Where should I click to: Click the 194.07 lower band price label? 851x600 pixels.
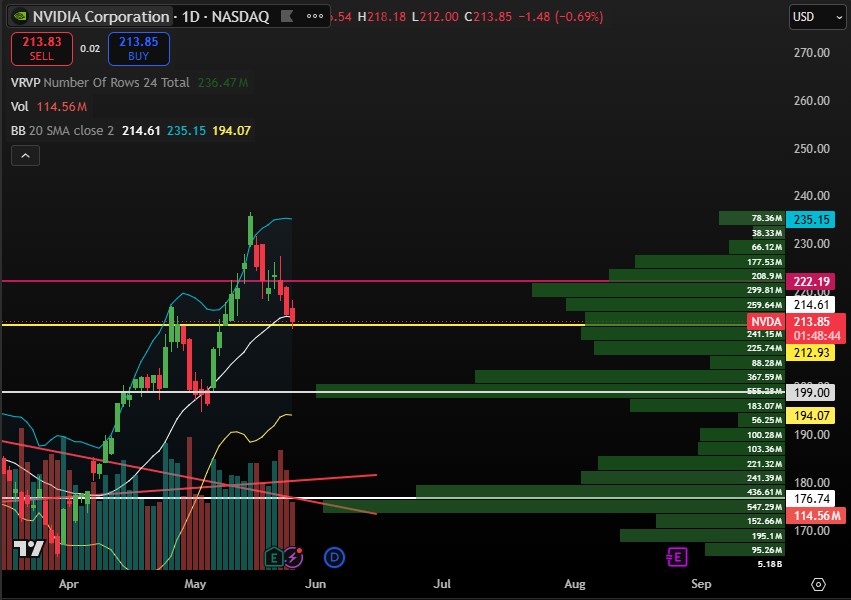point(811,416)
